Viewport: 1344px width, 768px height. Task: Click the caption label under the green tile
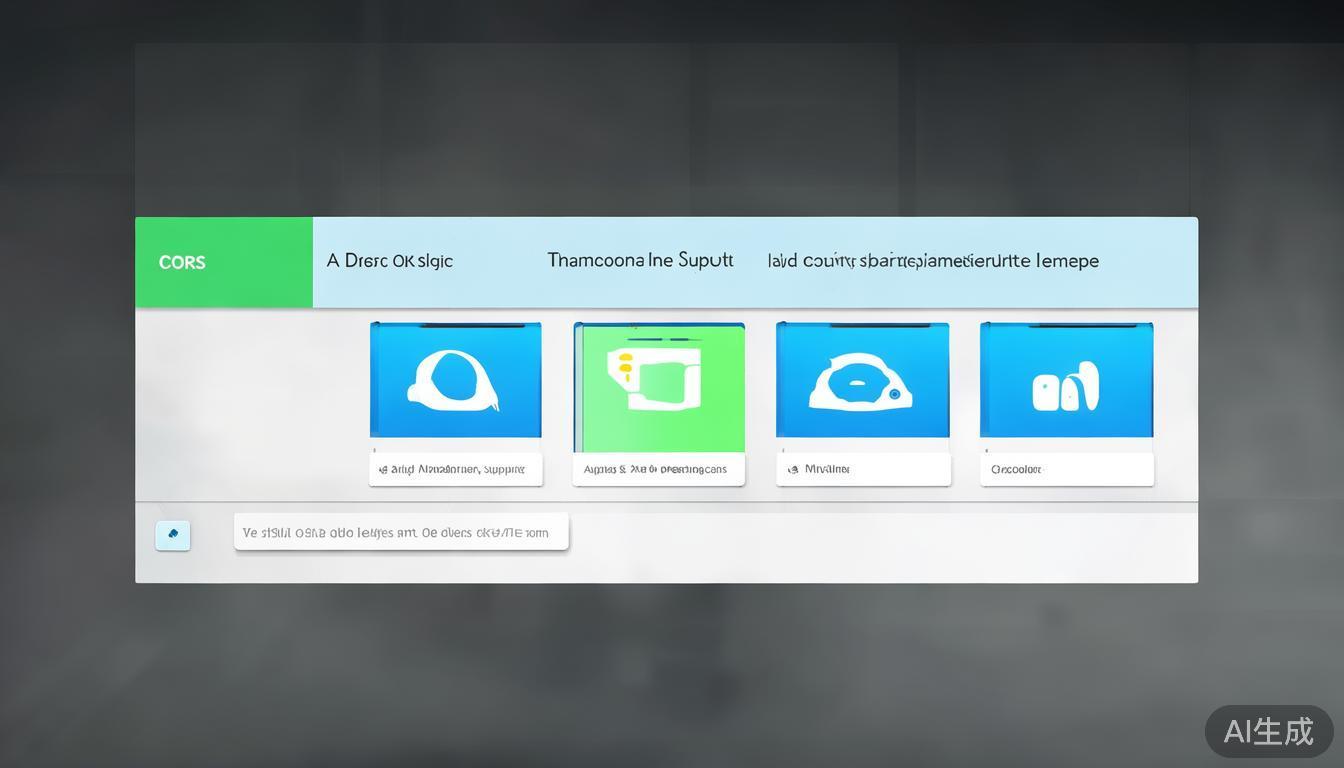(x=658, y=469)
